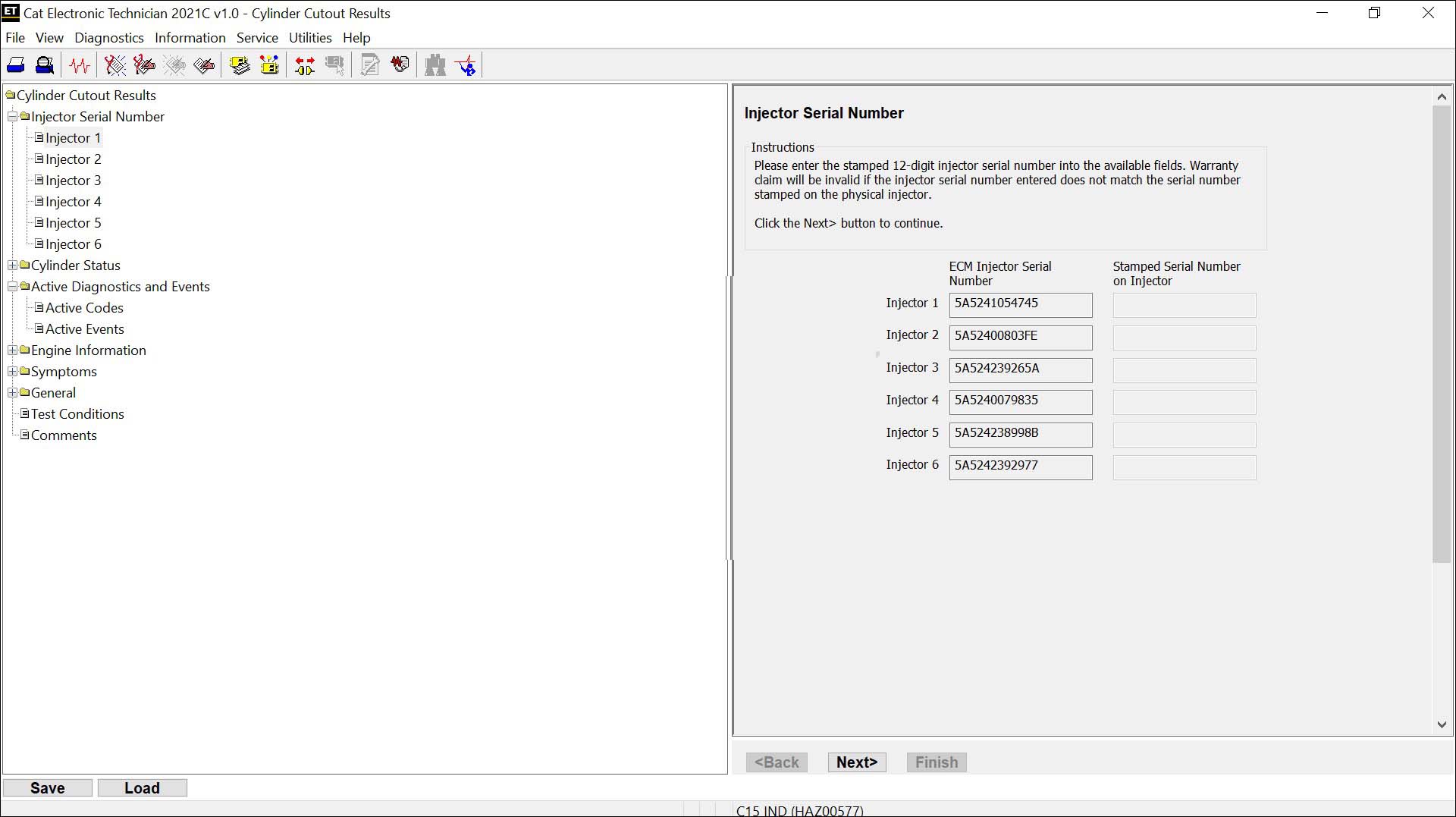Open the service report notepad icon
Viewport: 1456px width, 817px height.
pyautogui.click(x=369, y=64)
